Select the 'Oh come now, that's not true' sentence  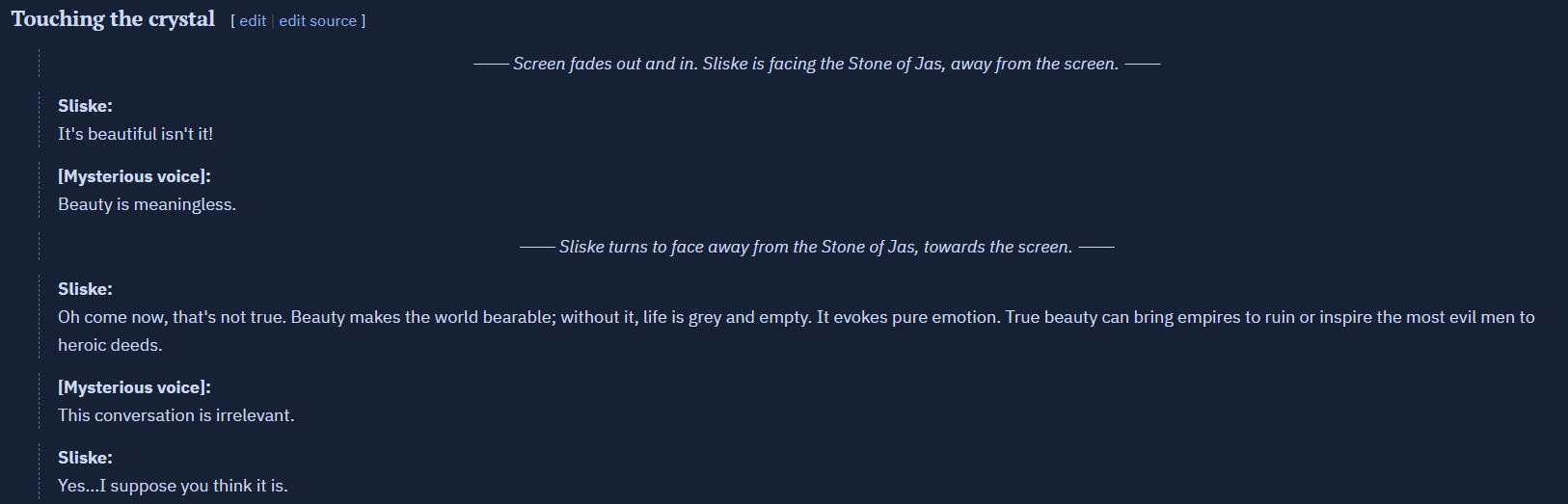(x=172, y=317)
